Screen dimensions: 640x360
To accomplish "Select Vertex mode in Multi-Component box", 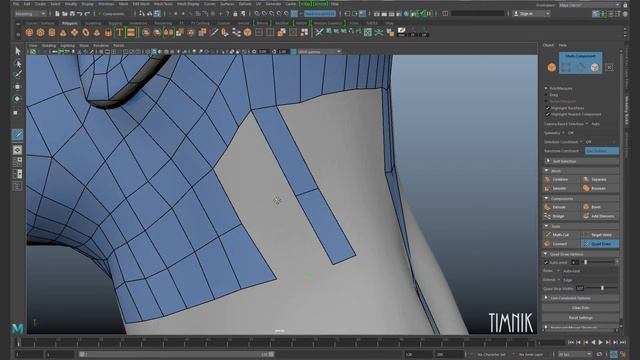I will coord(566,68).
